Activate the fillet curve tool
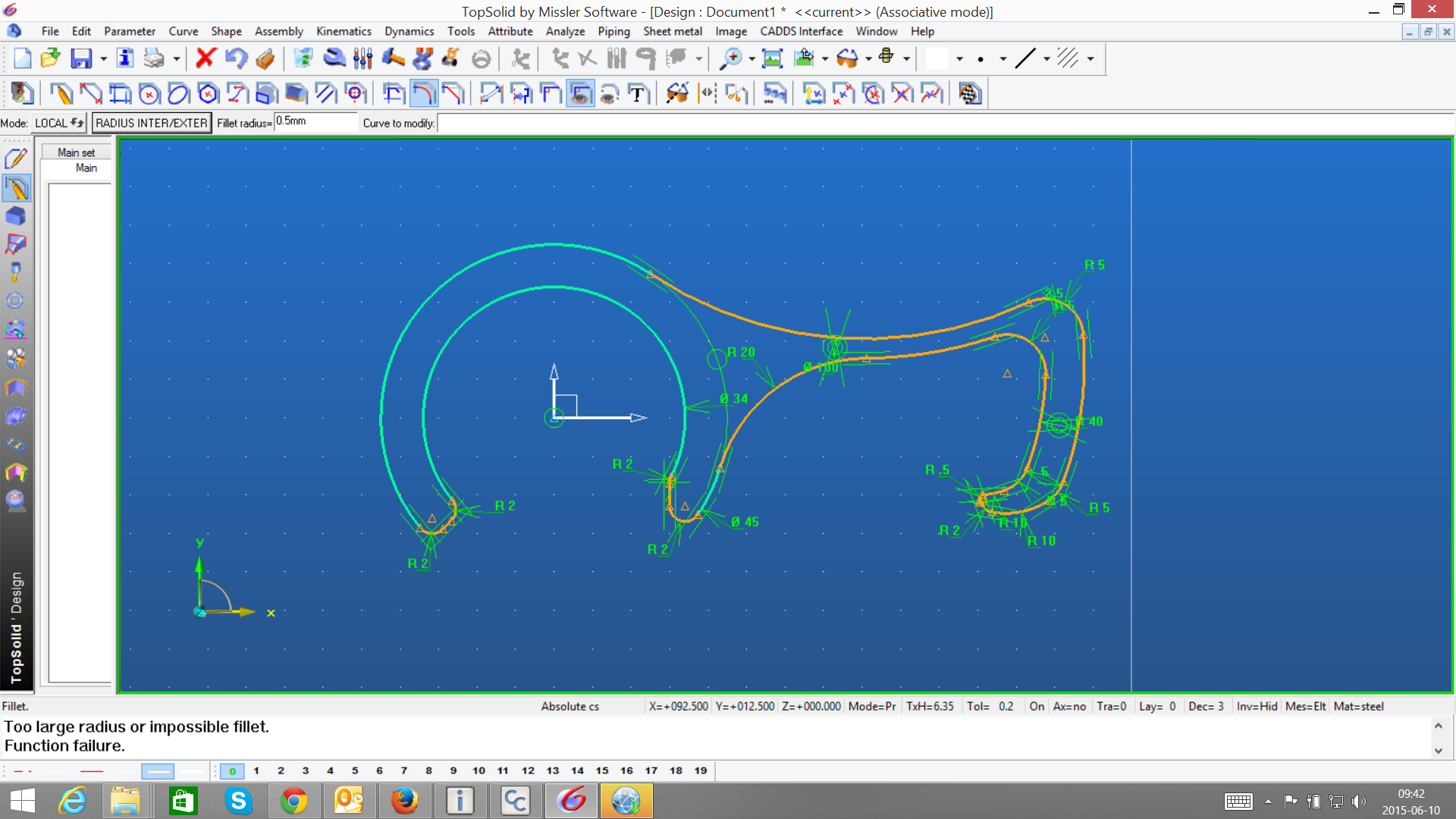1456x819 pixels. click(424, 94)
